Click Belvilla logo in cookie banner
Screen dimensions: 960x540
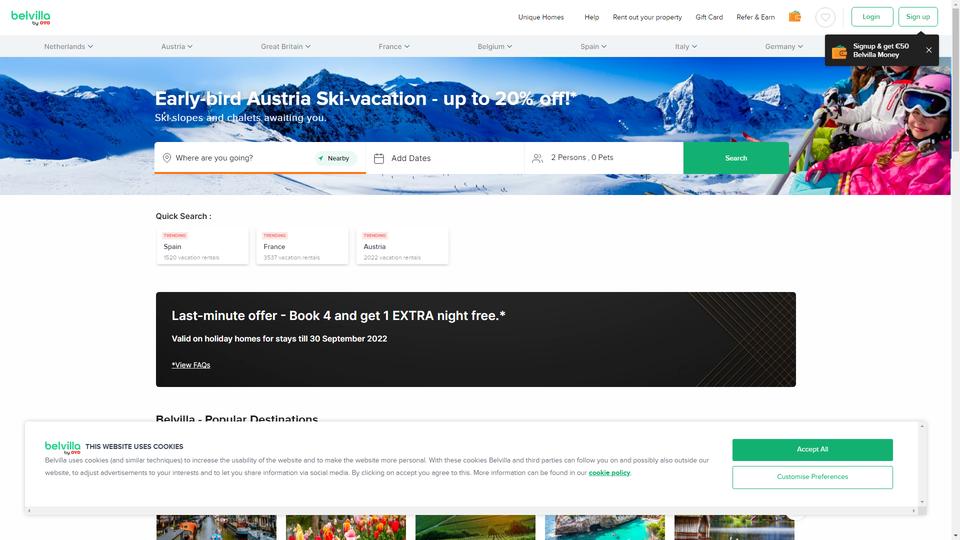(x=62, y=447)
